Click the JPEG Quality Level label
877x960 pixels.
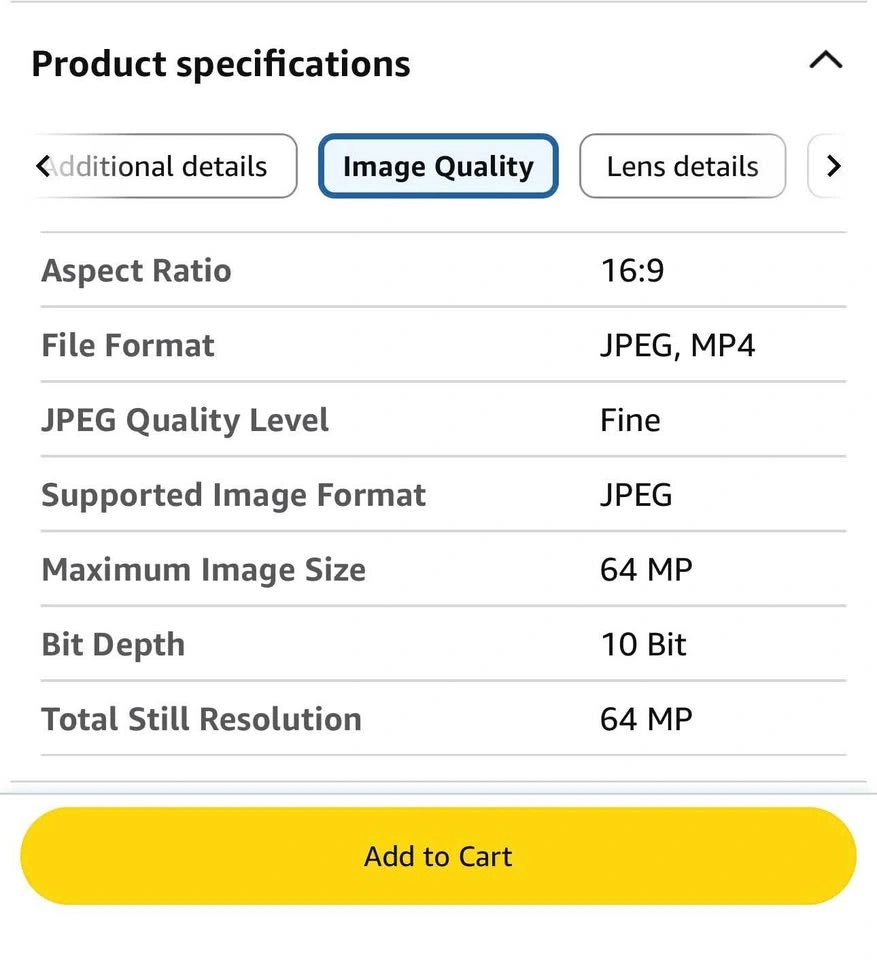(x=185, y=420)
